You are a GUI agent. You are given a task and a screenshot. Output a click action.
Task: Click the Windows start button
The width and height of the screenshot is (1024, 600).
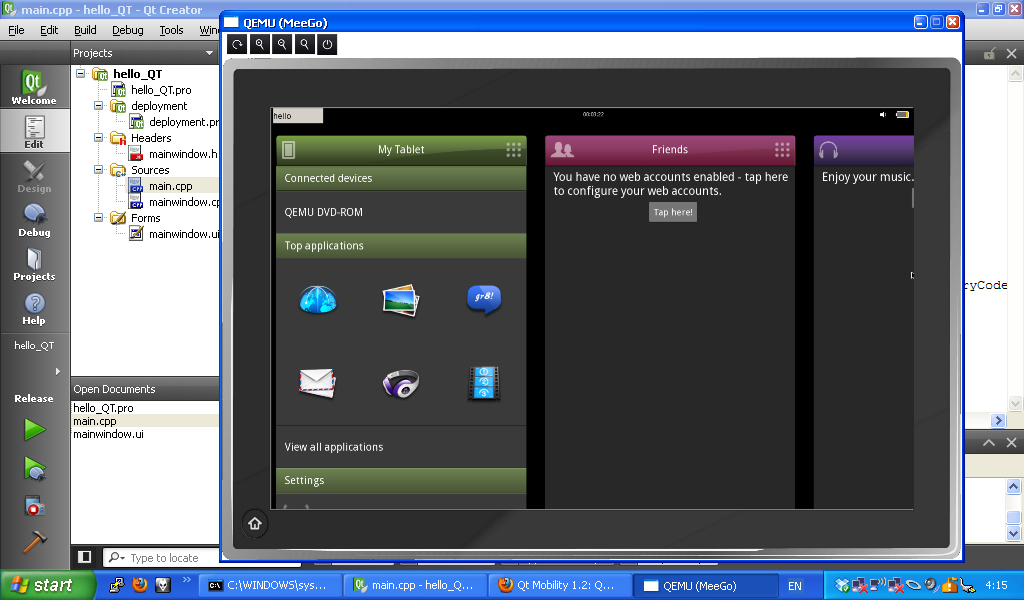click(x=48, y=585)
